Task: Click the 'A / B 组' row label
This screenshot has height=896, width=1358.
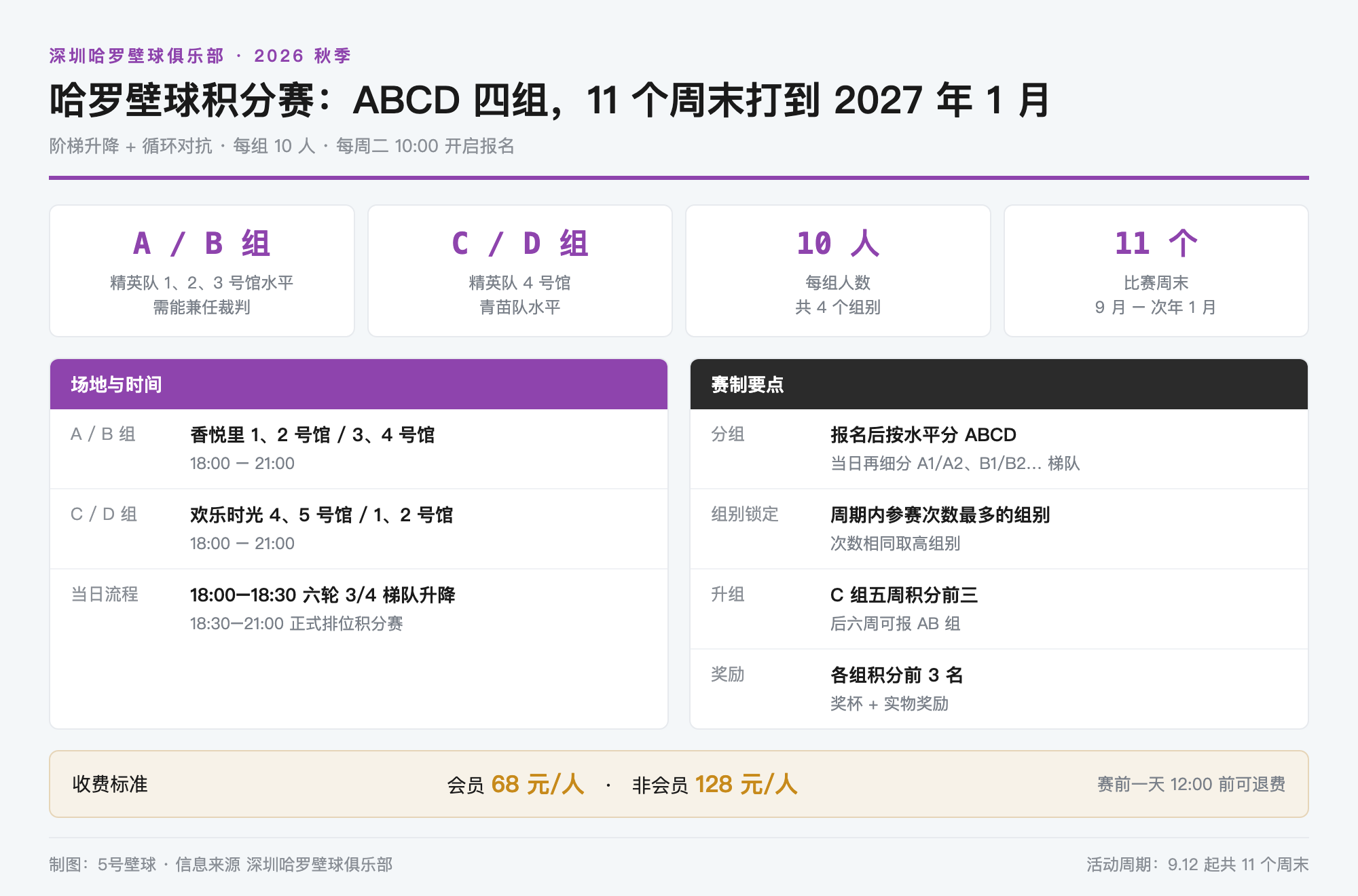Action: tap(103, 434)
